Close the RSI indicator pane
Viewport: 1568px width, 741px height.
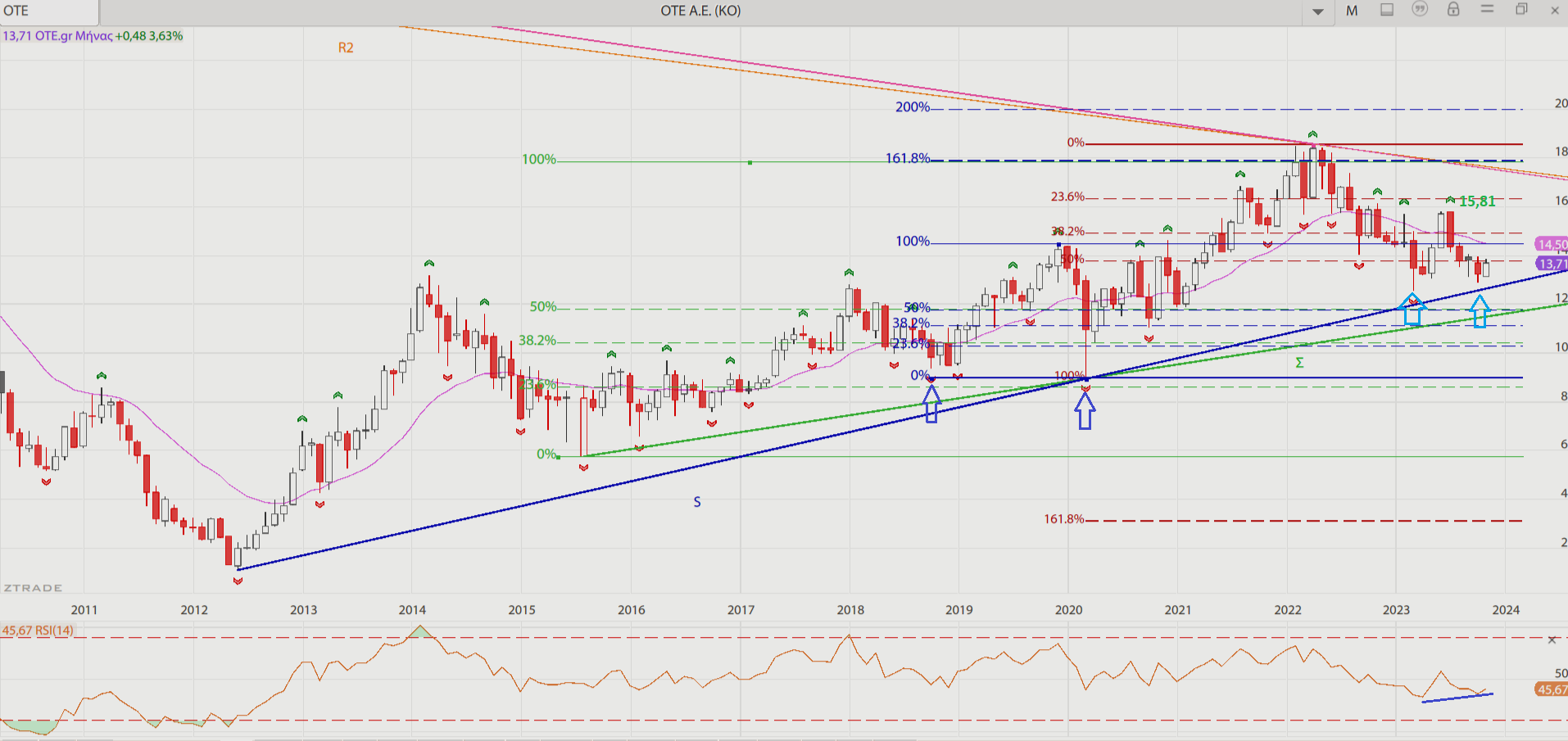[x=1552, y=640]
